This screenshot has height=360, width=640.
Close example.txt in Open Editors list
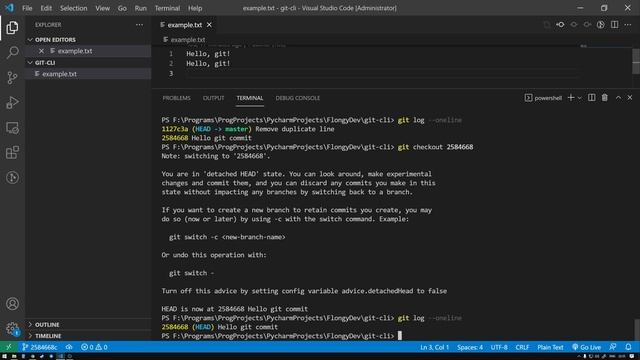[41, 51]
